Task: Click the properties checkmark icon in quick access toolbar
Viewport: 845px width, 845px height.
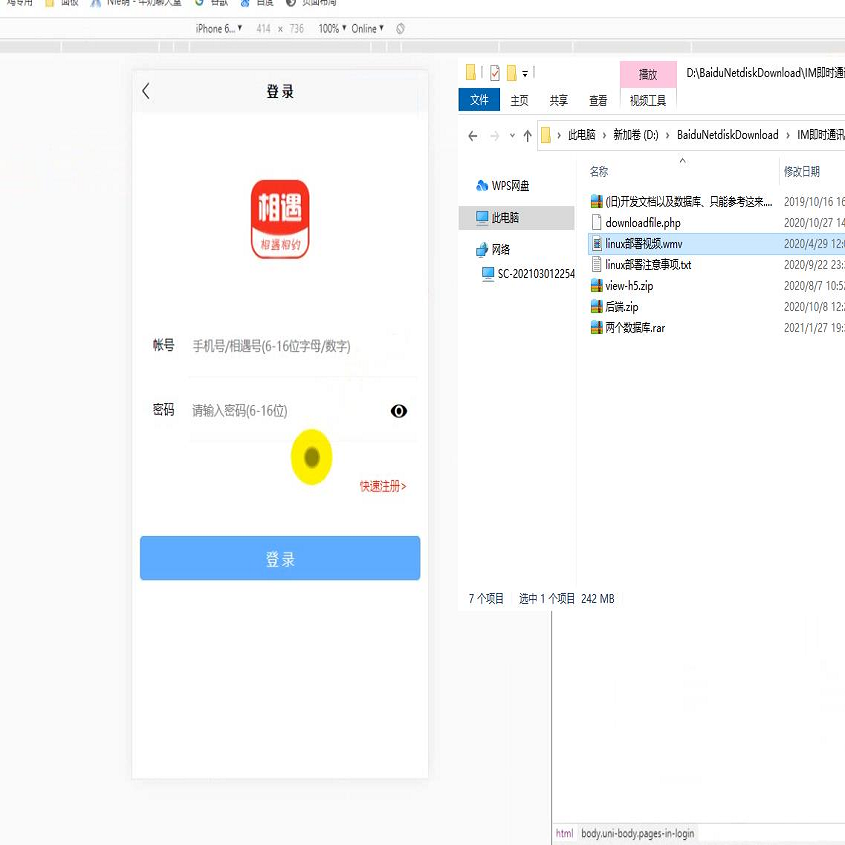Action: pyautogui.click(x=494, y=73)
